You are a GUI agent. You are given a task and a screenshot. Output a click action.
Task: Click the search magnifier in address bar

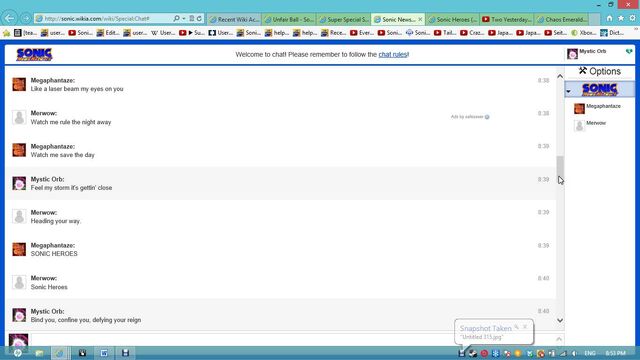(x=176, y=19)
